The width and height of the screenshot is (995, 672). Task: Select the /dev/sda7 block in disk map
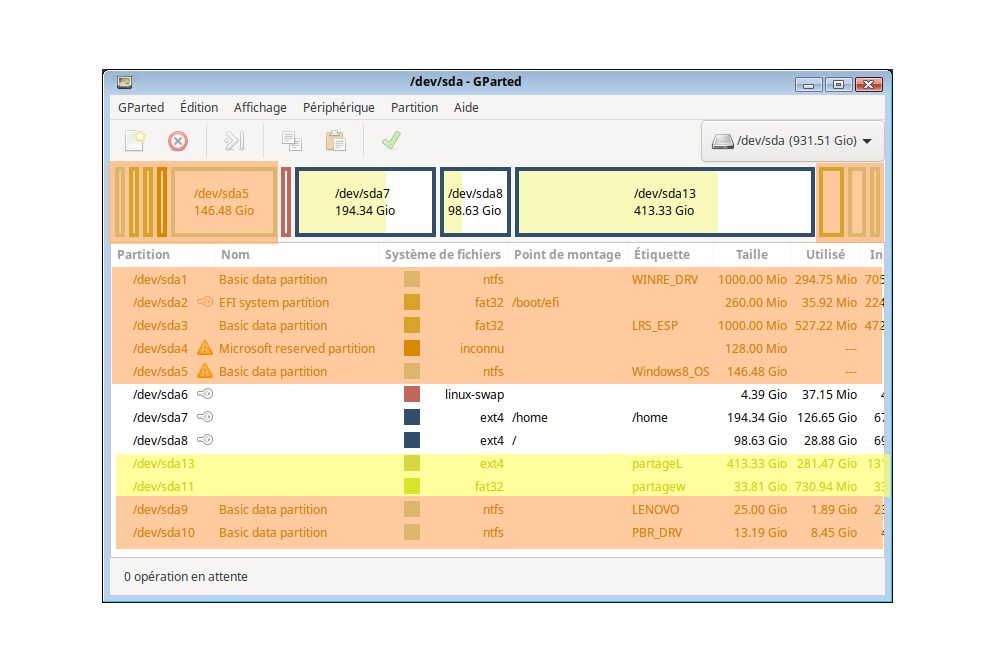pyautogui.click(x=365, y=202)
